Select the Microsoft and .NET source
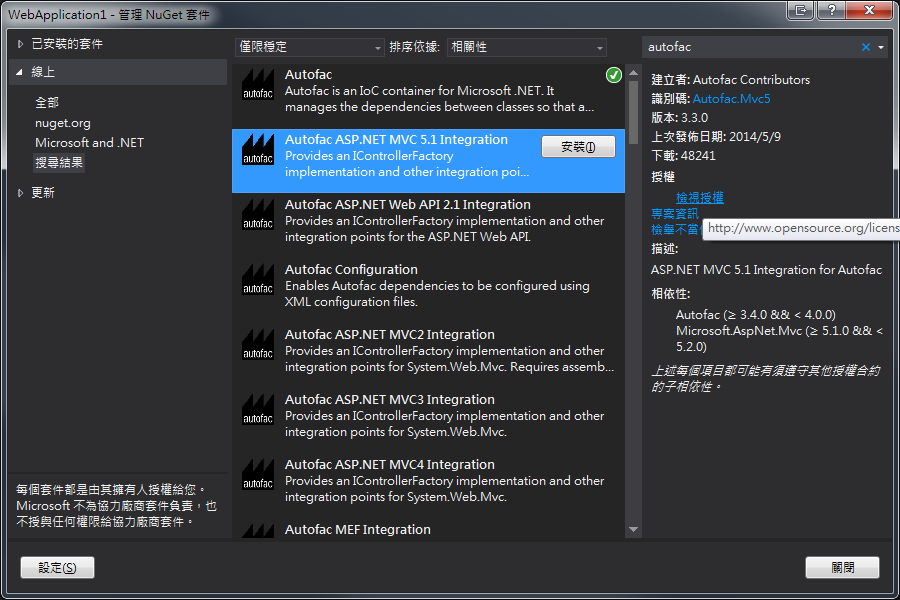This screenshot has width=900, height=600. (90, 142)
